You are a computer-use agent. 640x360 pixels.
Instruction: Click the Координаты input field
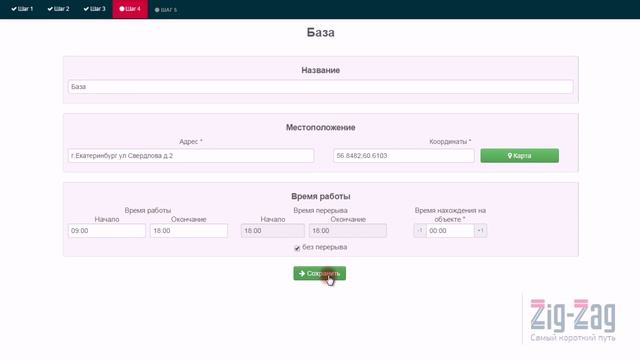[x=404, y=156]
